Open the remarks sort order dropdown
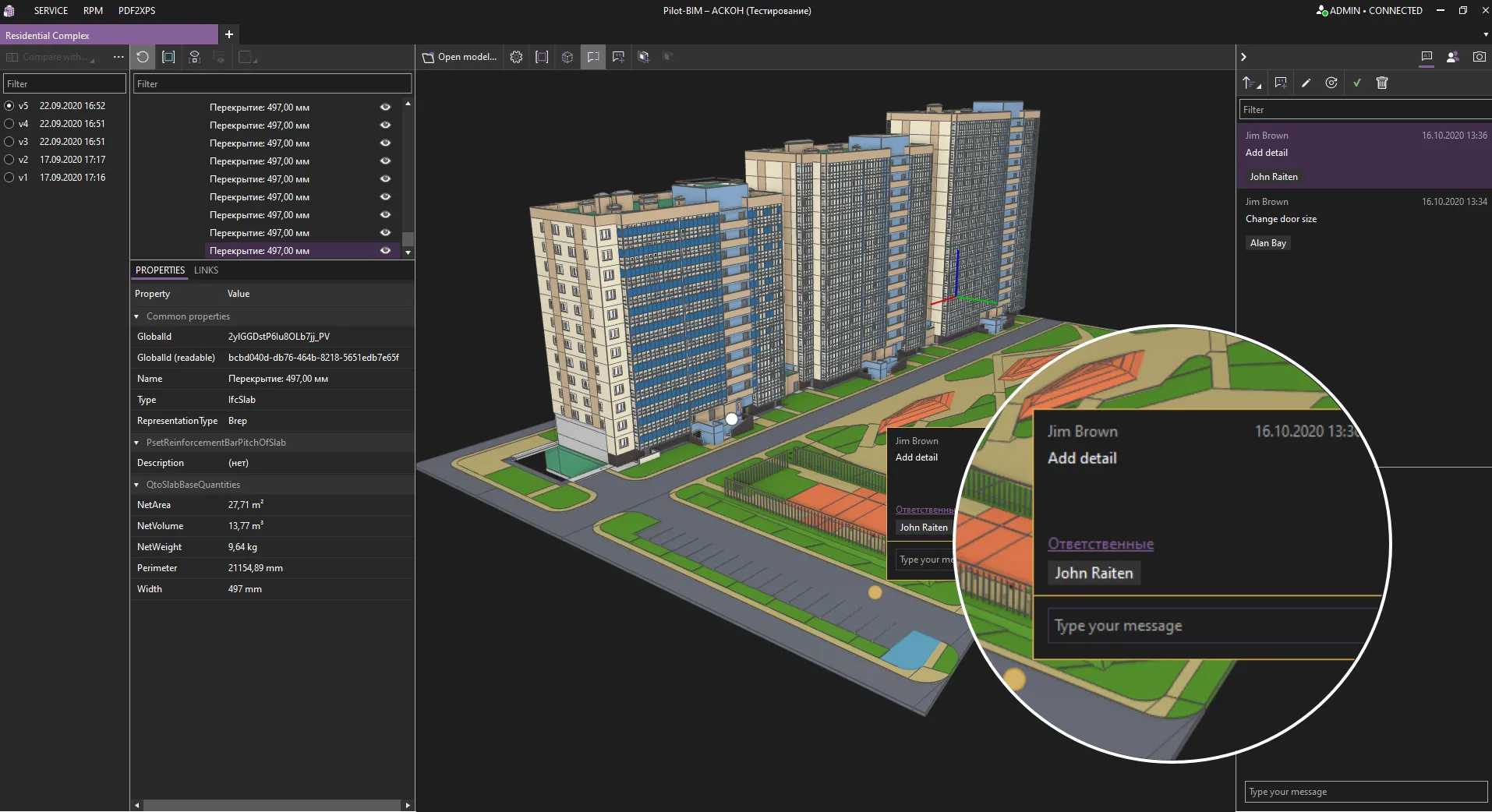This screenshot has height=812, width=1492. 1252,83
